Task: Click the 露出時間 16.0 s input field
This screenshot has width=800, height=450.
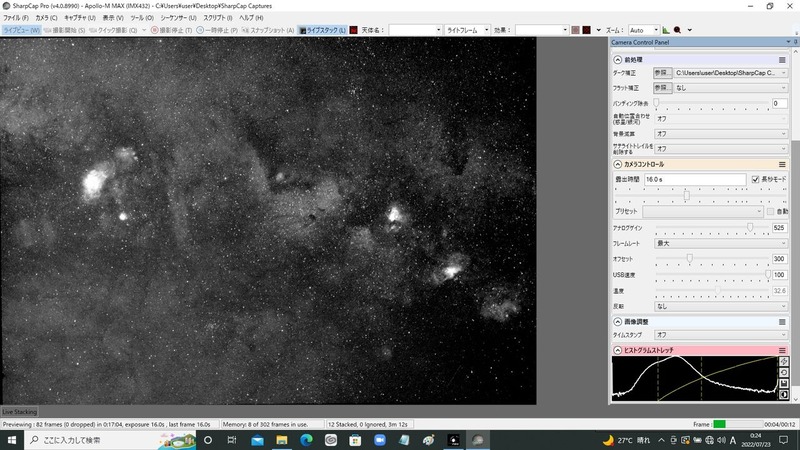Action: (x=694, y=179)
